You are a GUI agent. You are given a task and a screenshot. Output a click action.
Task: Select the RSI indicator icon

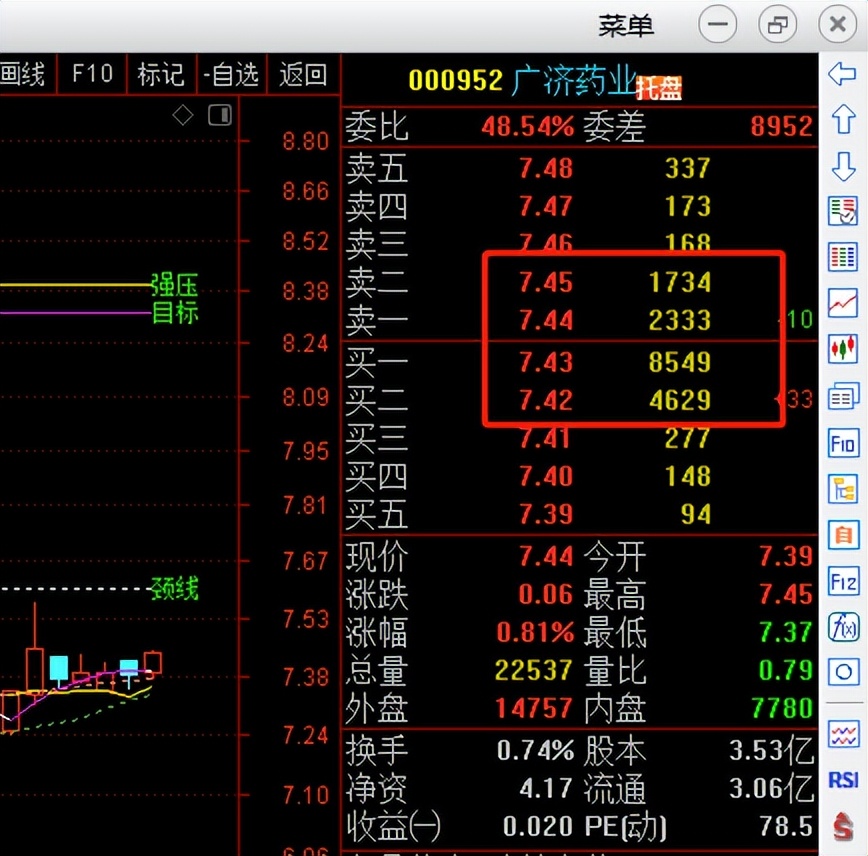point(843,780)
